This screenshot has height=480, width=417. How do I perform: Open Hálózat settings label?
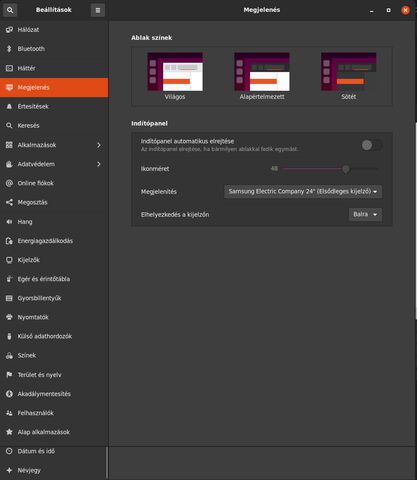(x=28, y=30)
